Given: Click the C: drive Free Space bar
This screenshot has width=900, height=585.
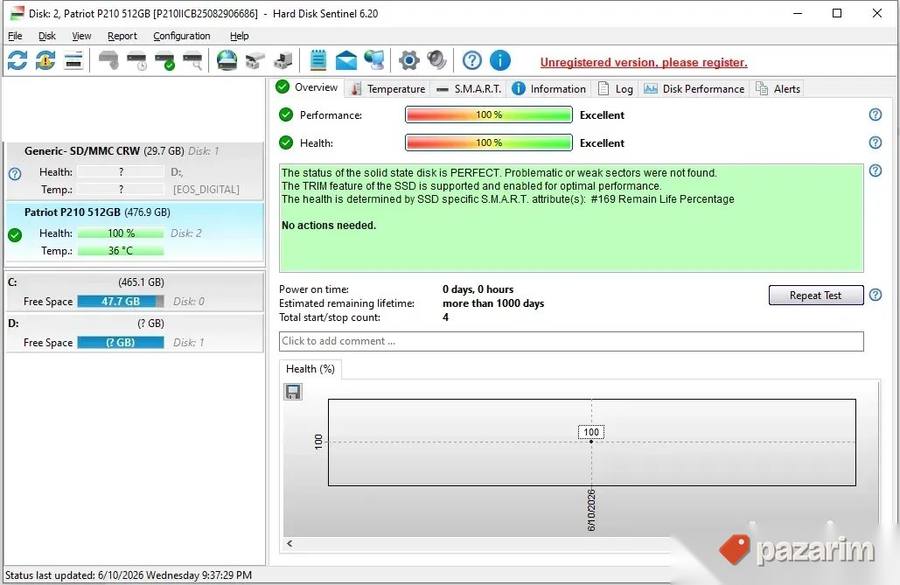Looking at the screenshot, I should (x=121, y=301).
